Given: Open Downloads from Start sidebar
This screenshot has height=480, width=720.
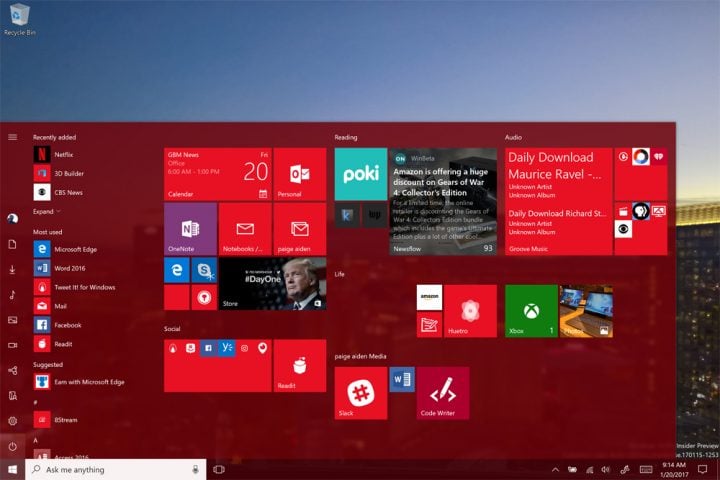Looking at the screenshot, I should [x=12, y=270].
